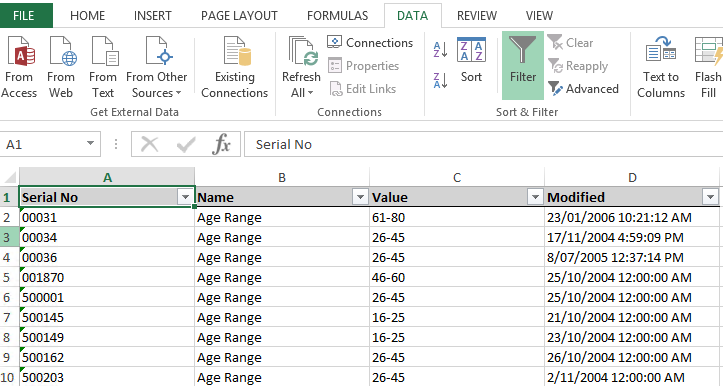Open Serial No column filter dropdown
Screen dimensions: 723x386
click(185, 197)
